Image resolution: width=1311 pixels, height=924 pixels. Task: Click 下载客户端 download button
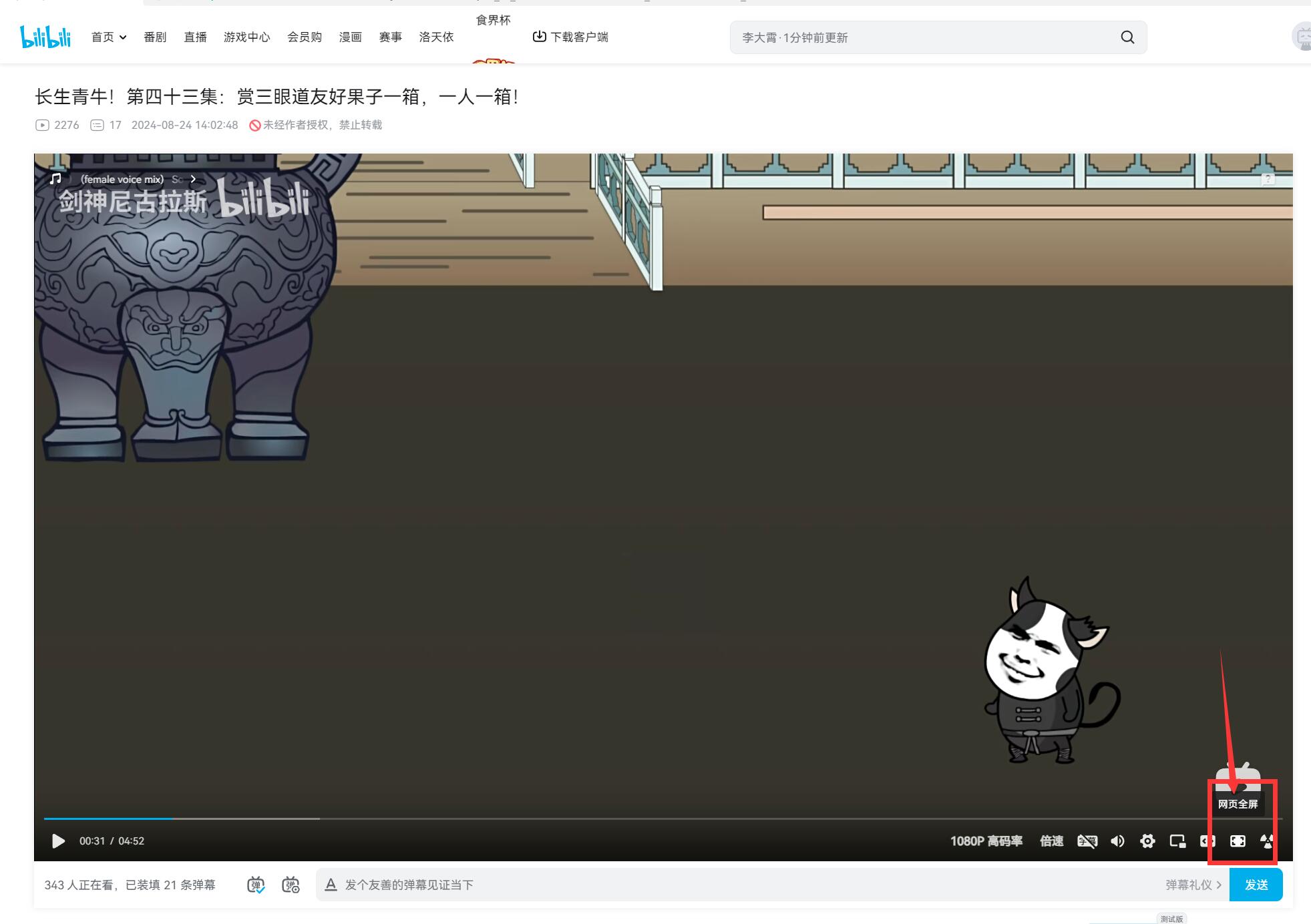pos(570,37)
